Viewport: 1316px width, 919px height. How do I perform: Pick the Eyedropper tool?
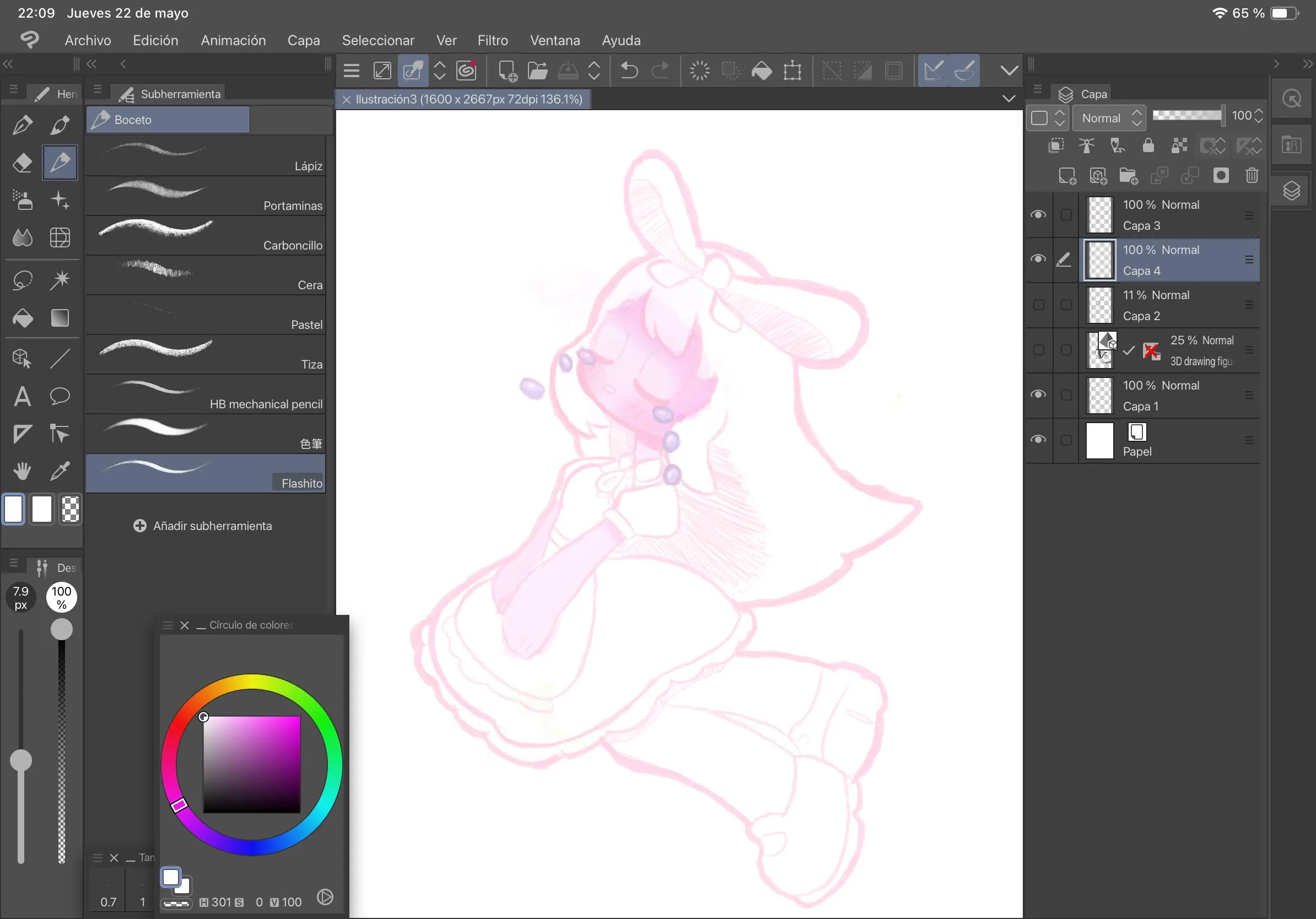tap(60, 470)
